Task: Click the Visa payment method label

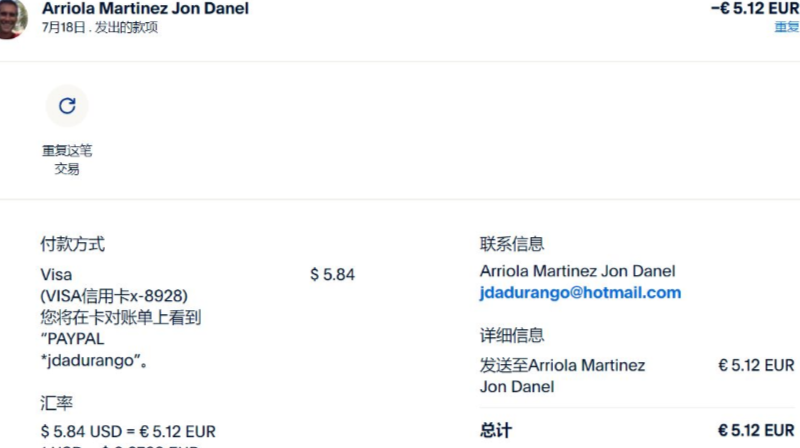Action: click(x=56, y=274)
